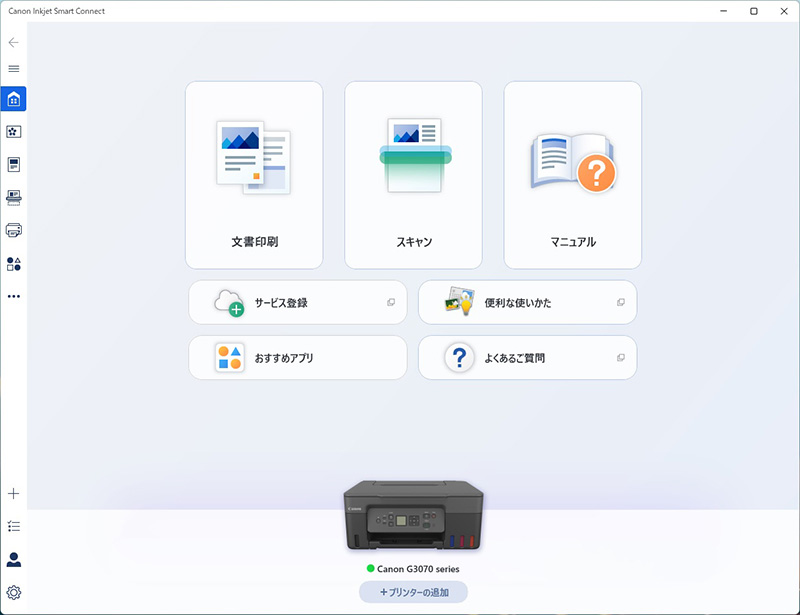Minimize the Canon Inkjet Smart Connect window
Screen dimensions: 800x615
coord(723,11)
